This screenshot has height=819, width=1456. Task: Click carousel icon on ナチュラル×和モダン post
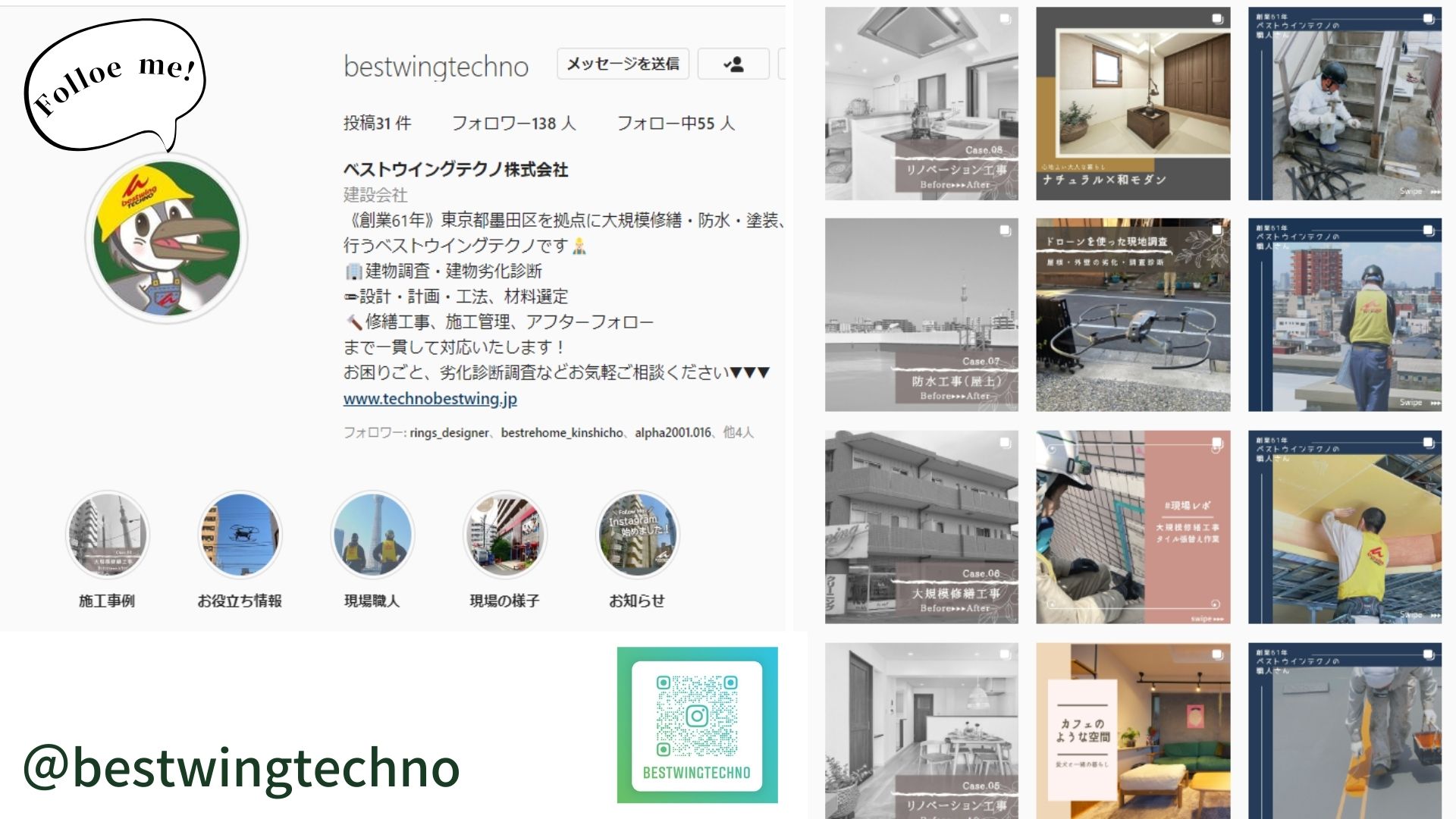[1217, 19]
